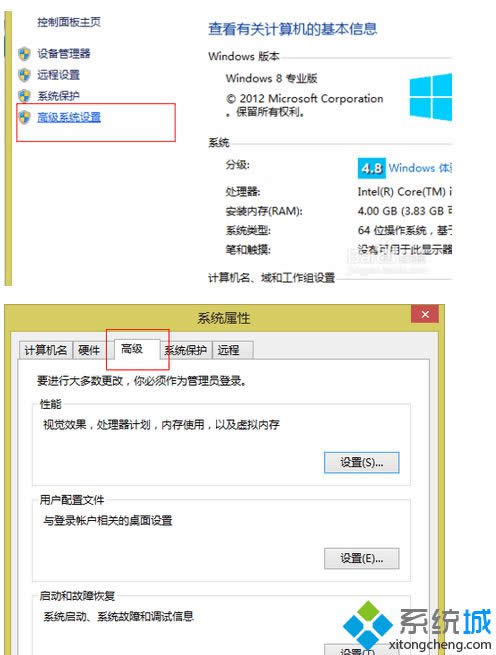Screen dimensions: 496x655
Task: Open 系统保护 link in sidebar
Action: 59,96
